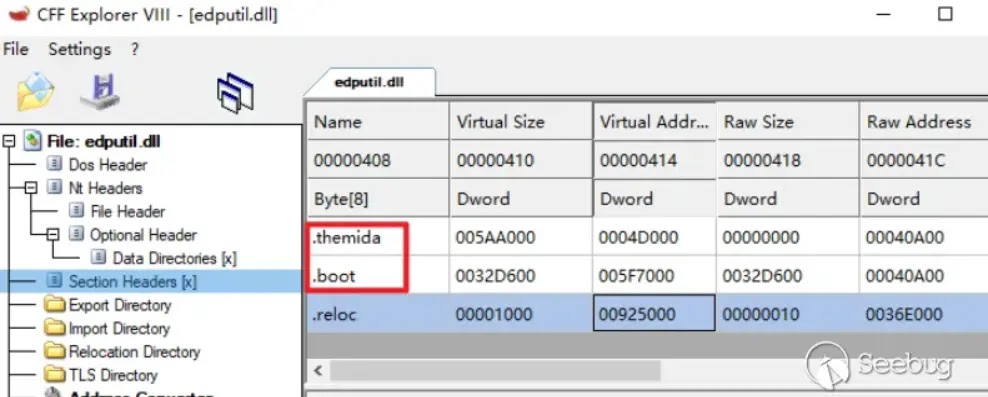Minimize the CFF Explorer window
The image size is (988, 397).
click(884, 14)
